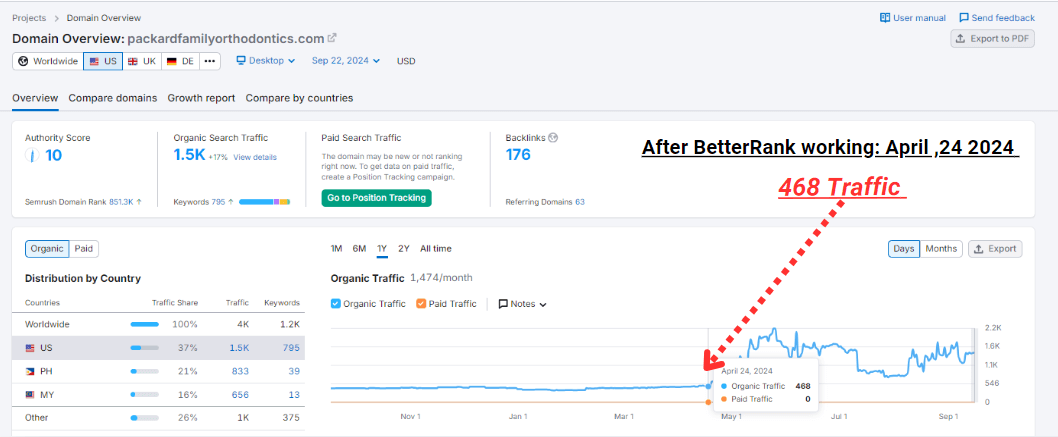1058x437 pixels.
Task: Select the All time range
Action: click(436, 249)
